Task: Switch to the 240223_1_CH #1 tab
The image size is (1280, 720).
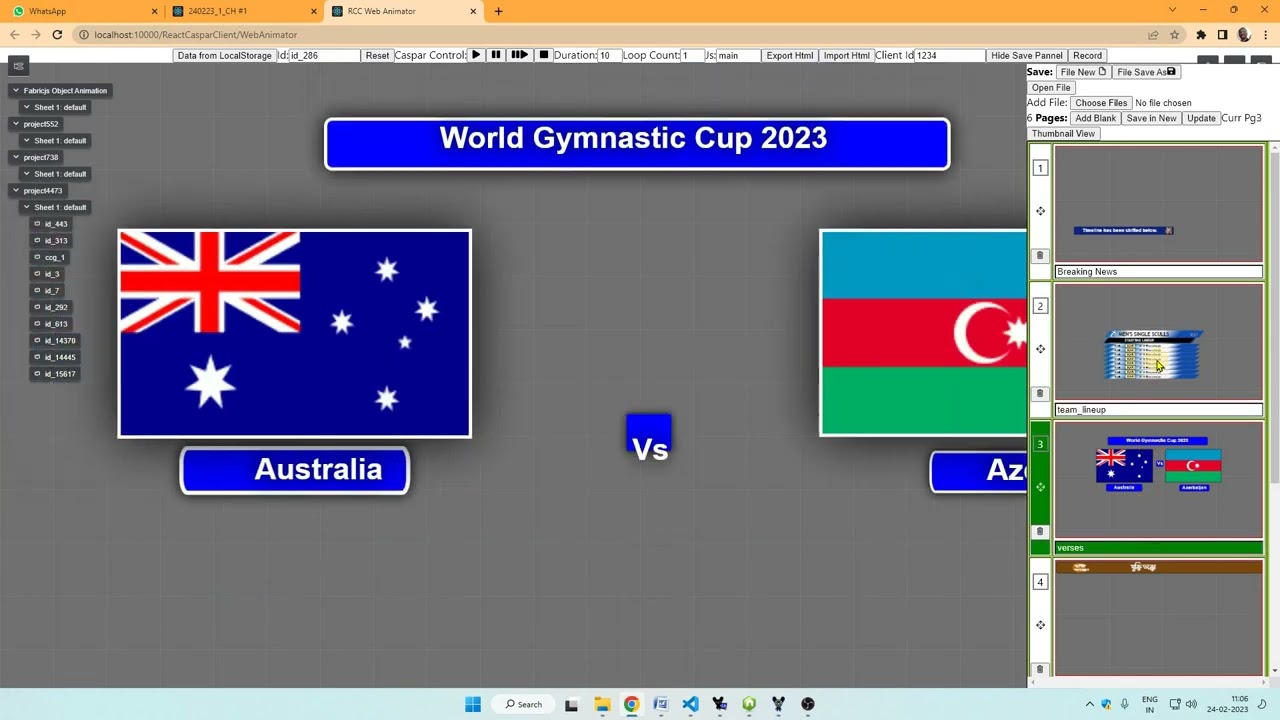Action: point(245,11)
